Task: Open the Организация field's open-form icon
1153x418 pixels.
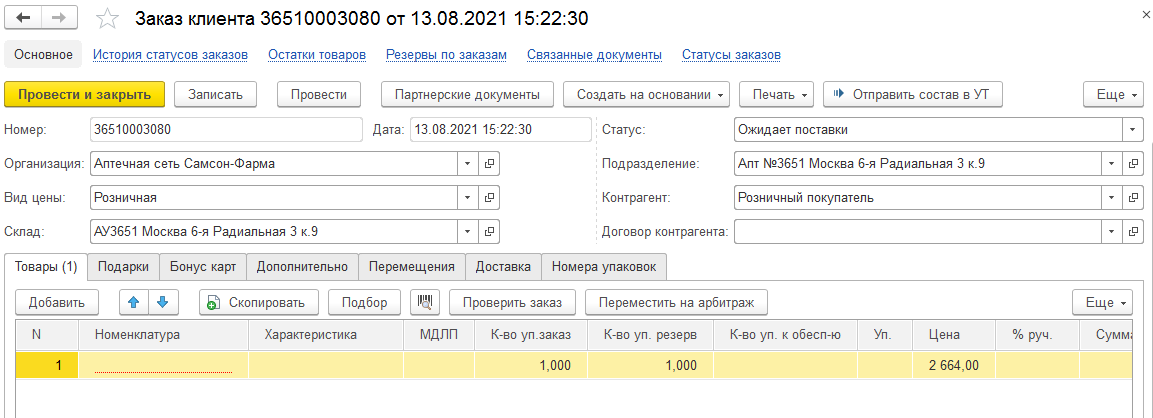Action: pyautogui.click(x=490, y=164)
